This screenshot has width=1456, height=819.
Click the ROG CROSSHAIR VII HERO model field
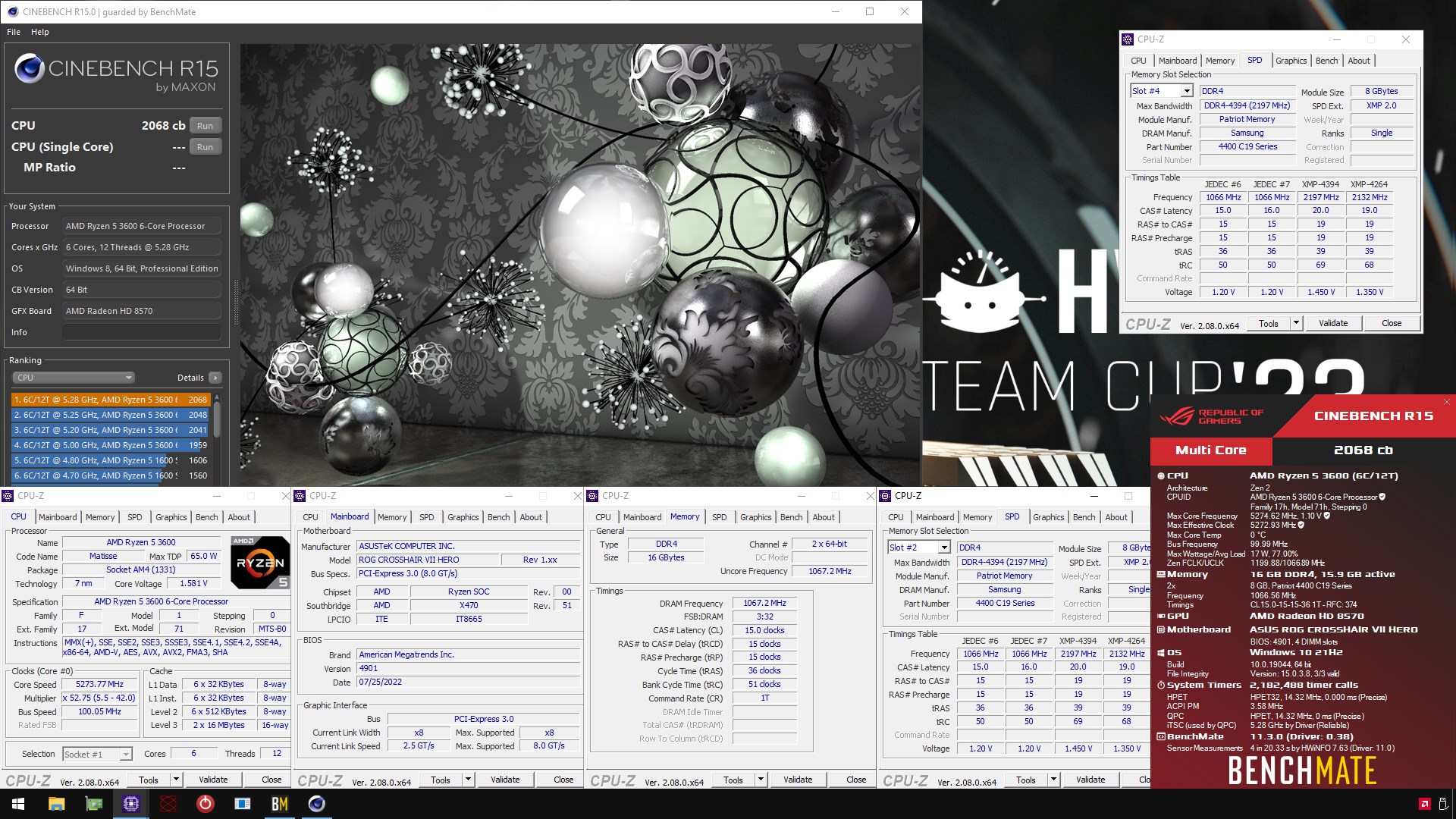[x=428, y=560]
